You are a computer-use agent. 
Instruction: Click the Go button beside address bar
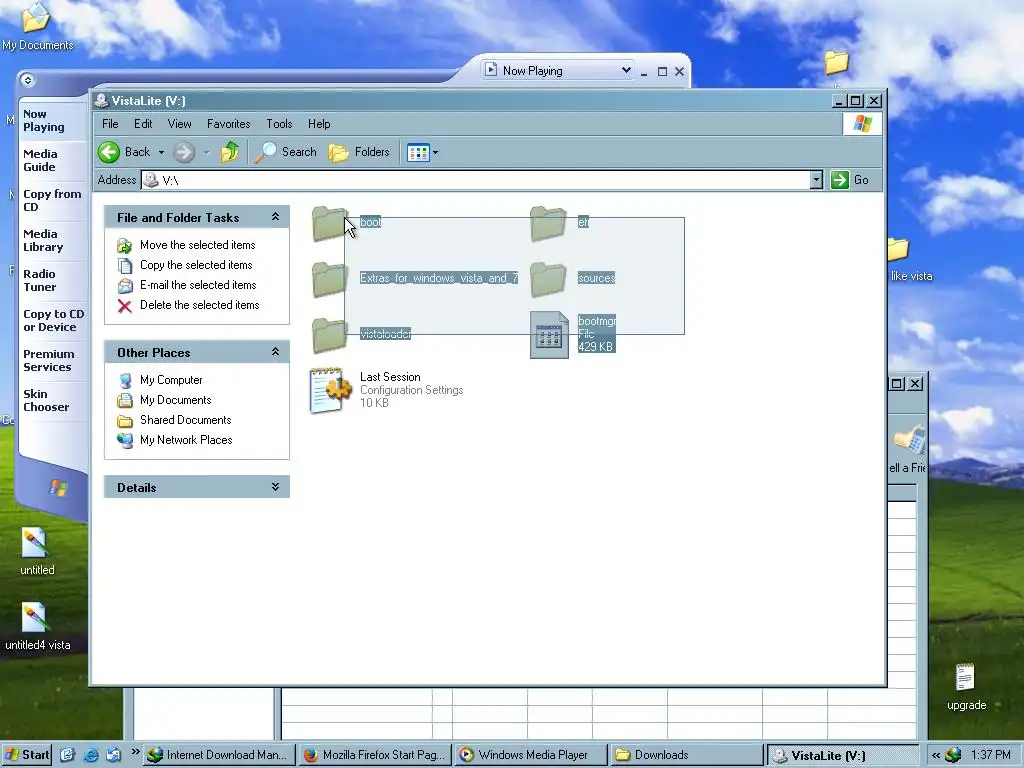coord(850,180)
